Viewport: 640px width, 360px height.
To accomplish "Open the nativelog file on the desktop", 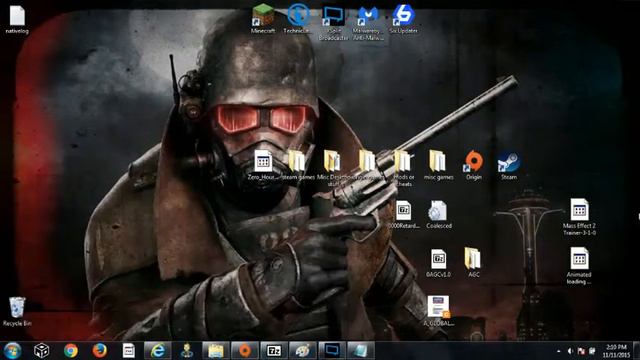I will click(17, 19).
